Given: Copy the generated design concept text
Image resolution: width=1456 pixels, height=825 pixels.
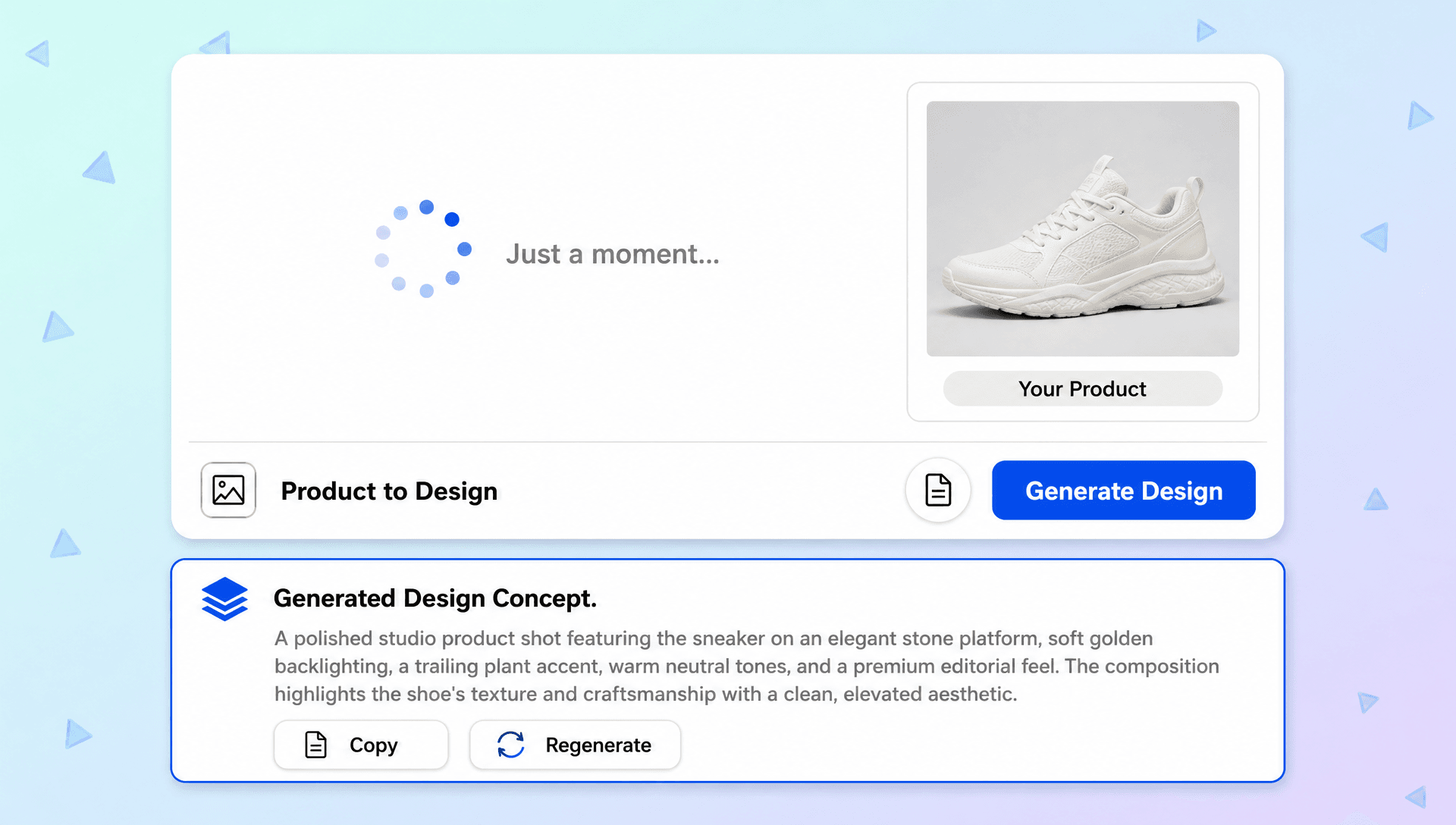Looking at the screenshot, I should point(361,745).
